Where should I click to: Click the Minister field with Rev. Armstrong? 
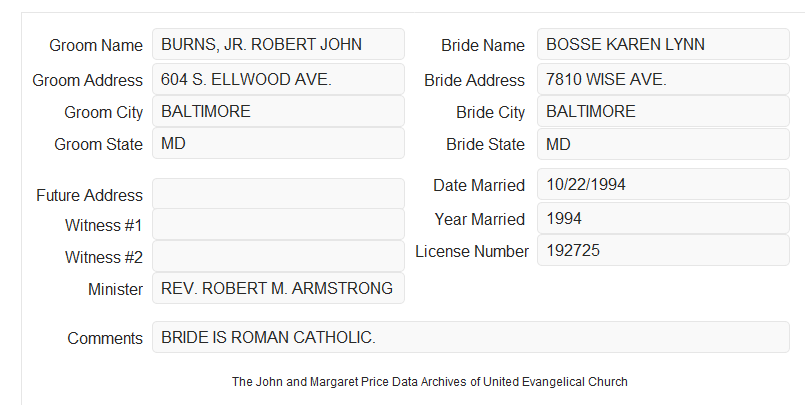(278, 288)
